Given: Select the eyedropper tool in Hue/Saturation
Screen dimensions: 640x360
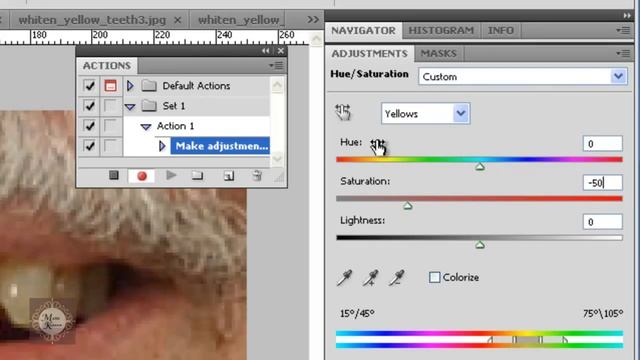Looking at the screenshot, I should tap(344, 278).
